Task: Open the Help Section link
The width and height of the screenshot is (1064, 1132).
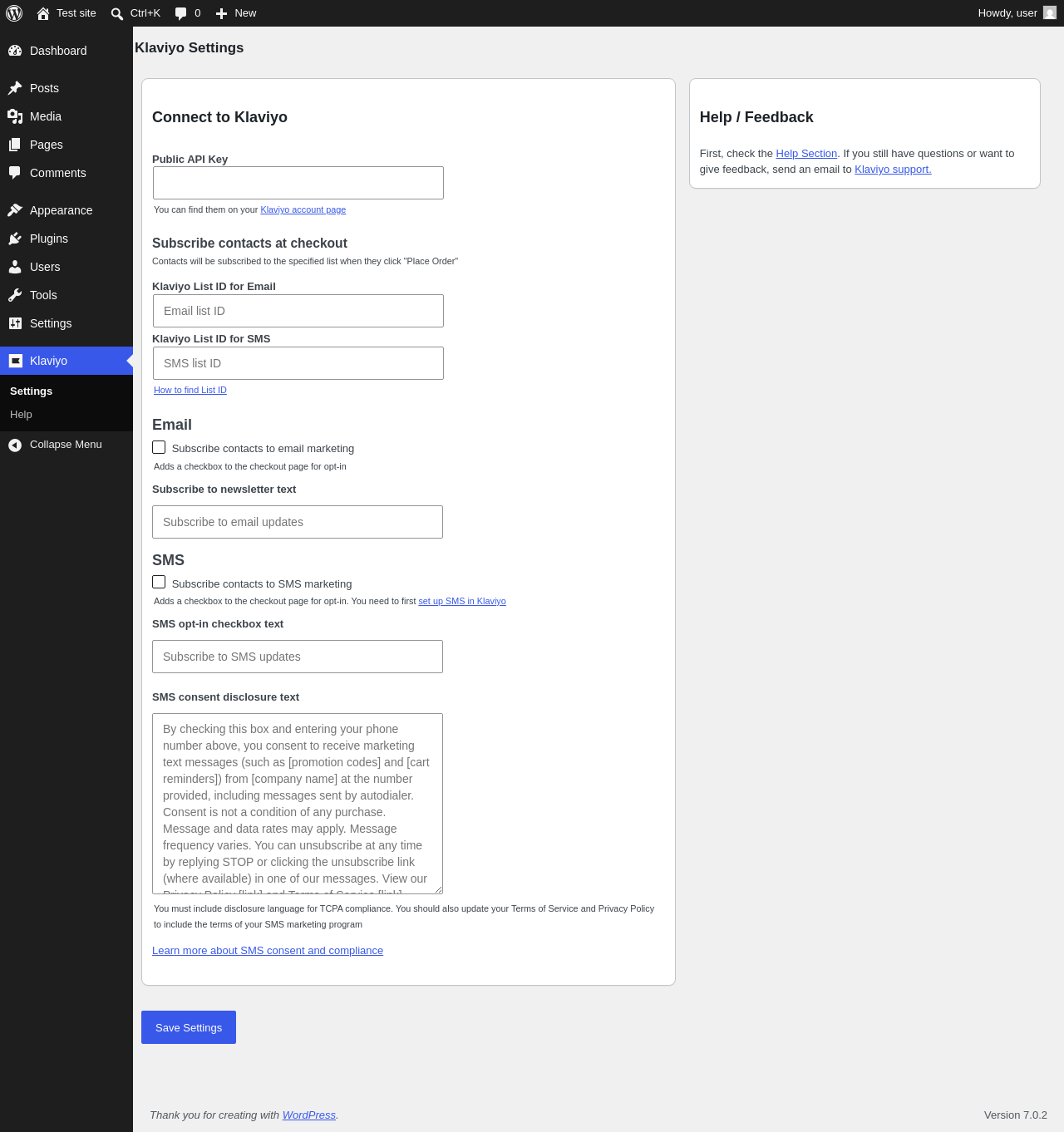Action: [x=806, y=154]
